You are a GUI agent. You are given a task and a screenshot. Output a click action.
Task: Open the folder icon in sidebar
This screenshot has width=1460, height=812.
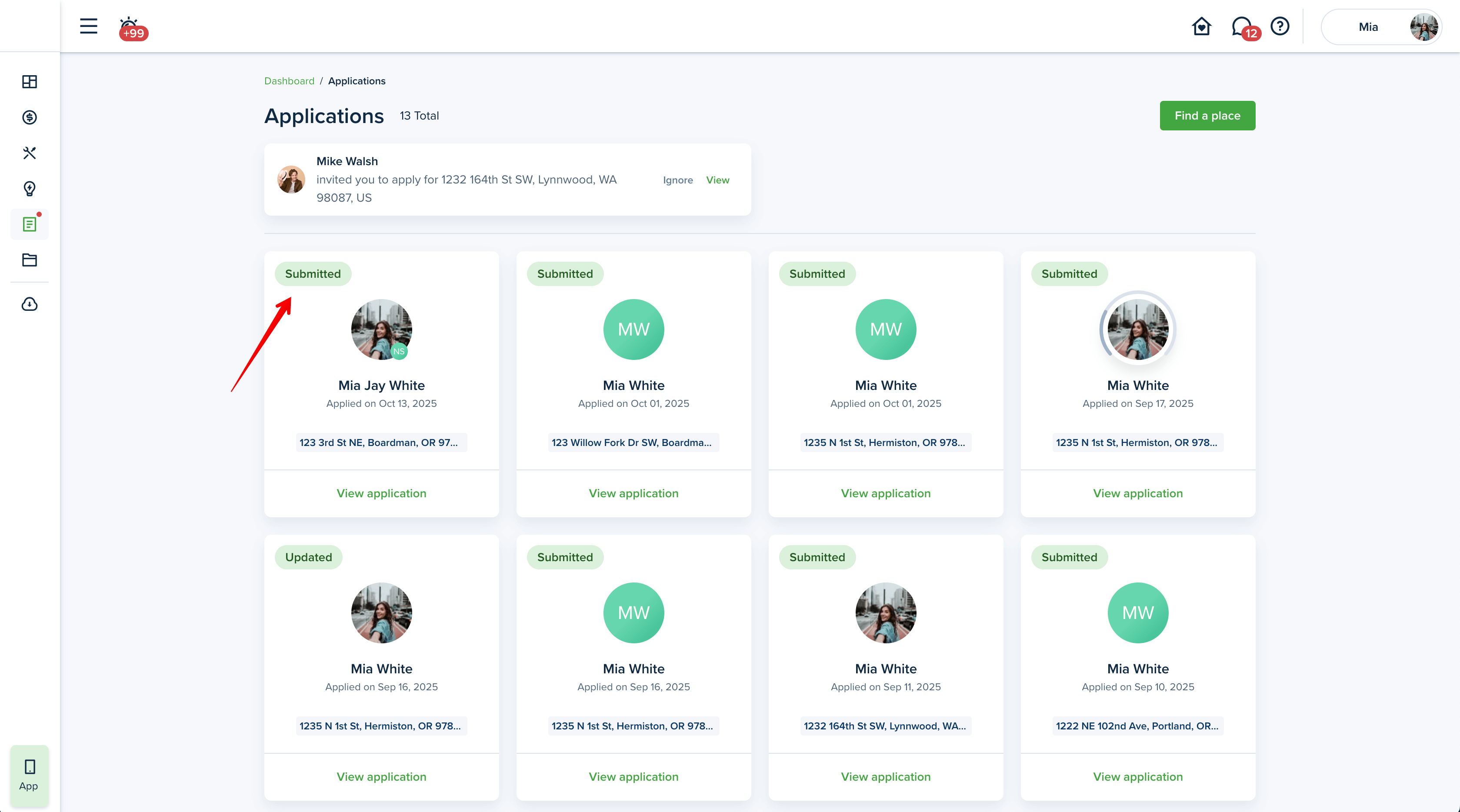pyautogui.click(x=30, y=260)
